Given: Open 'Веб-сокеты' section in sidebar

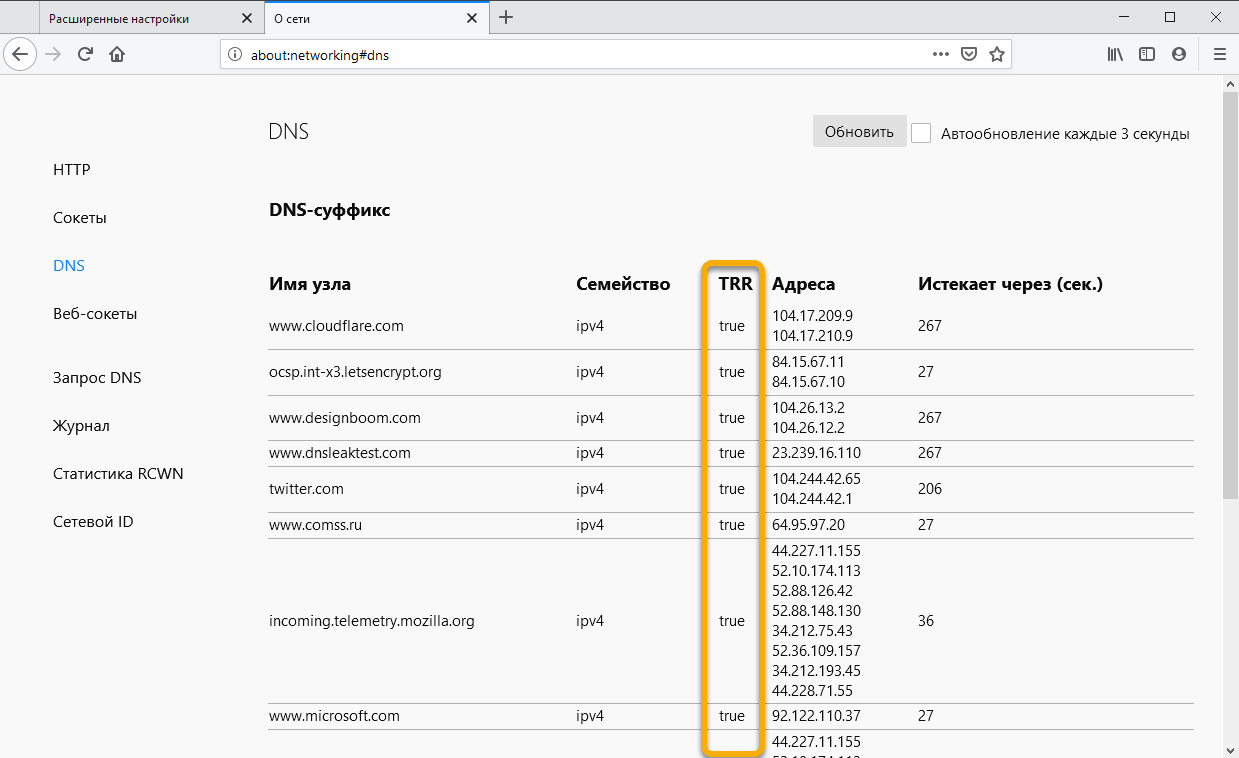Looking at the screenshot, I should (95, 314).
